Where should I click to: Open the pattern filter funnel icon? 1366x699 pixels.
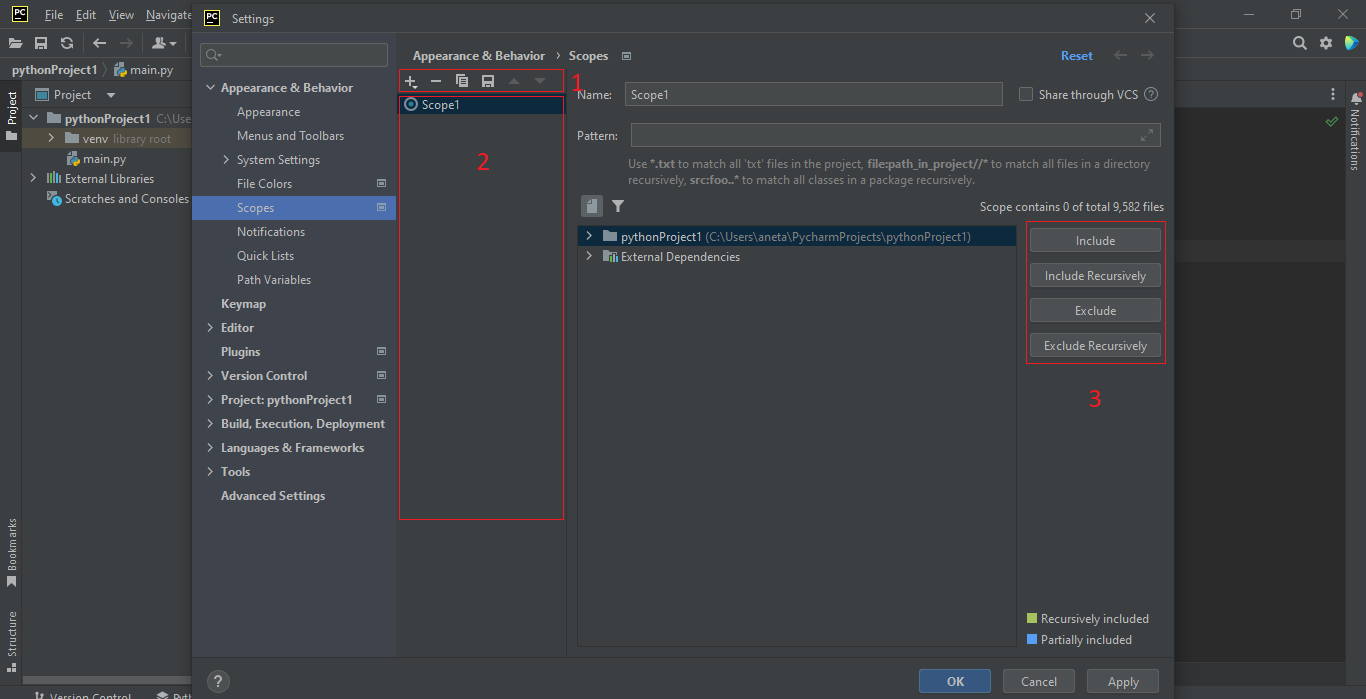pos(617,205)
